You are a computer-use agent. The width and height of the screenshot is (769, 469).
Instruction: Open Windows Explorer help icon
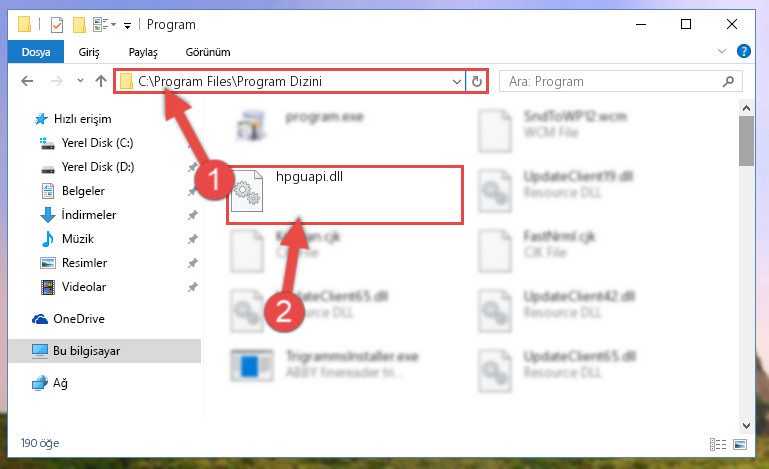tap(743, 51)
